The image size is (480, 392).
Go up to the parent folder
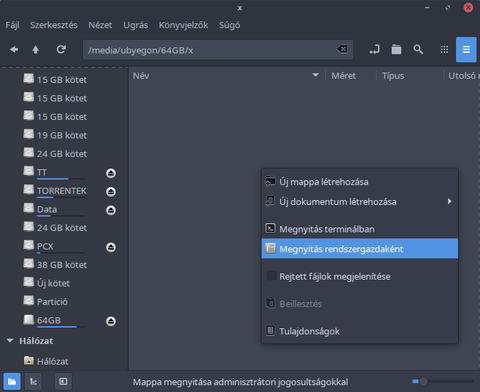pos(36,50)
